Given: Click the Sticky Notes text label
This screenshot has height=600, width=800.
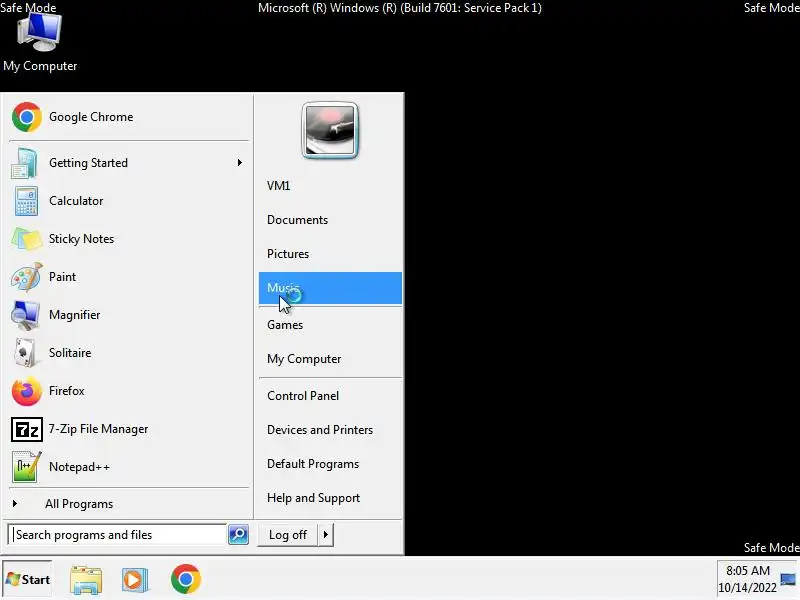Looking at the screenshot, I should (x=81, y=239).
